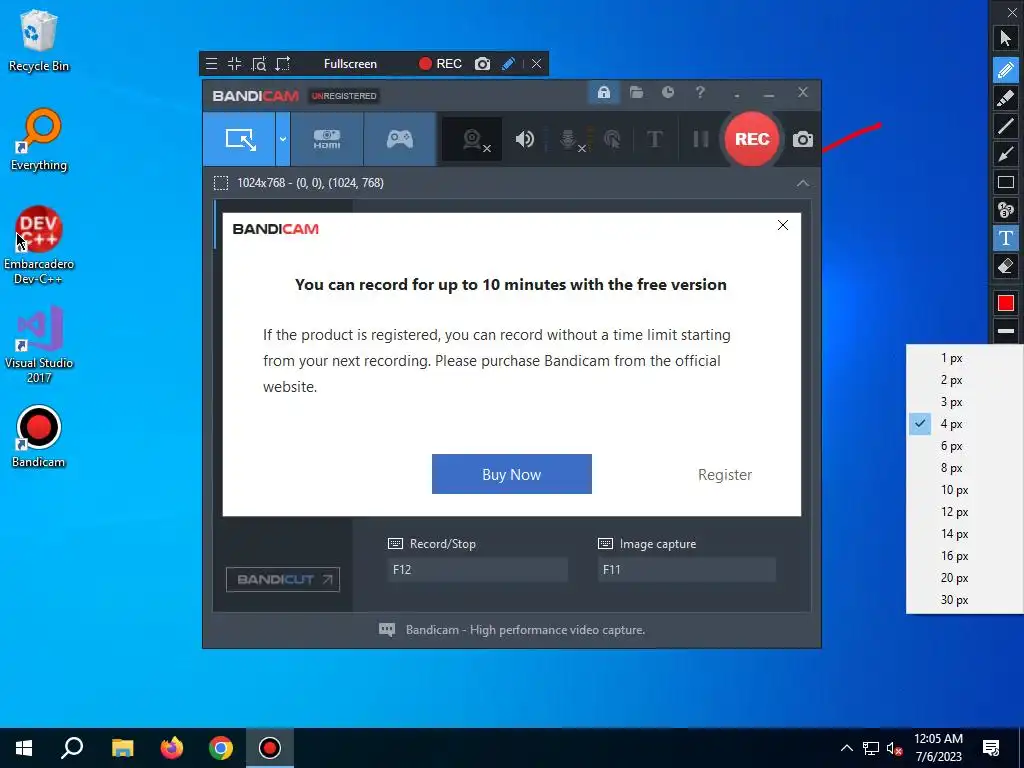
Task: Open the red color picker swatch
Action: pos(1006,303)
